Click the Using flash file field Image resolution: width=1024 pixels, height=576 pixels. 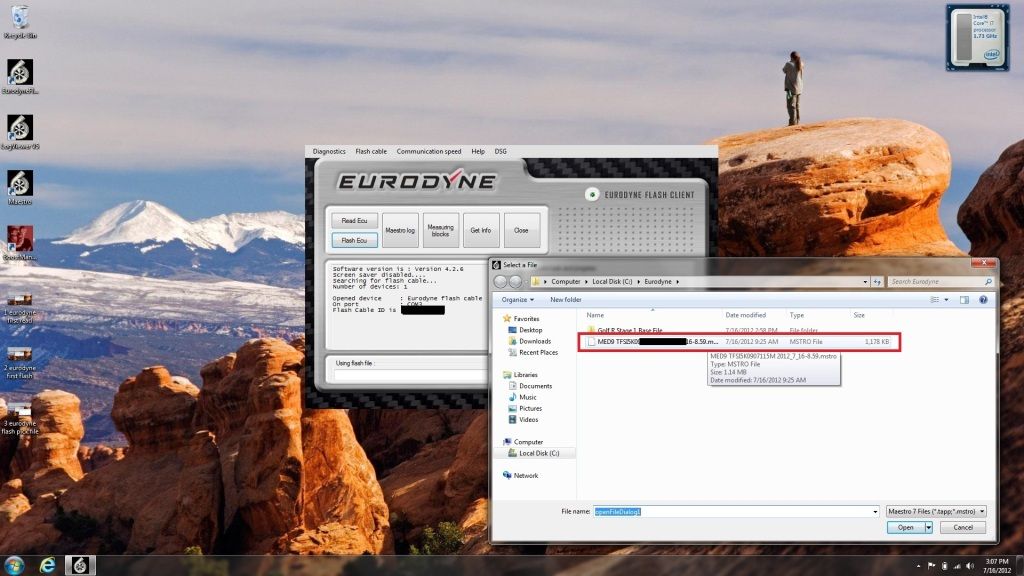point(410,375)
